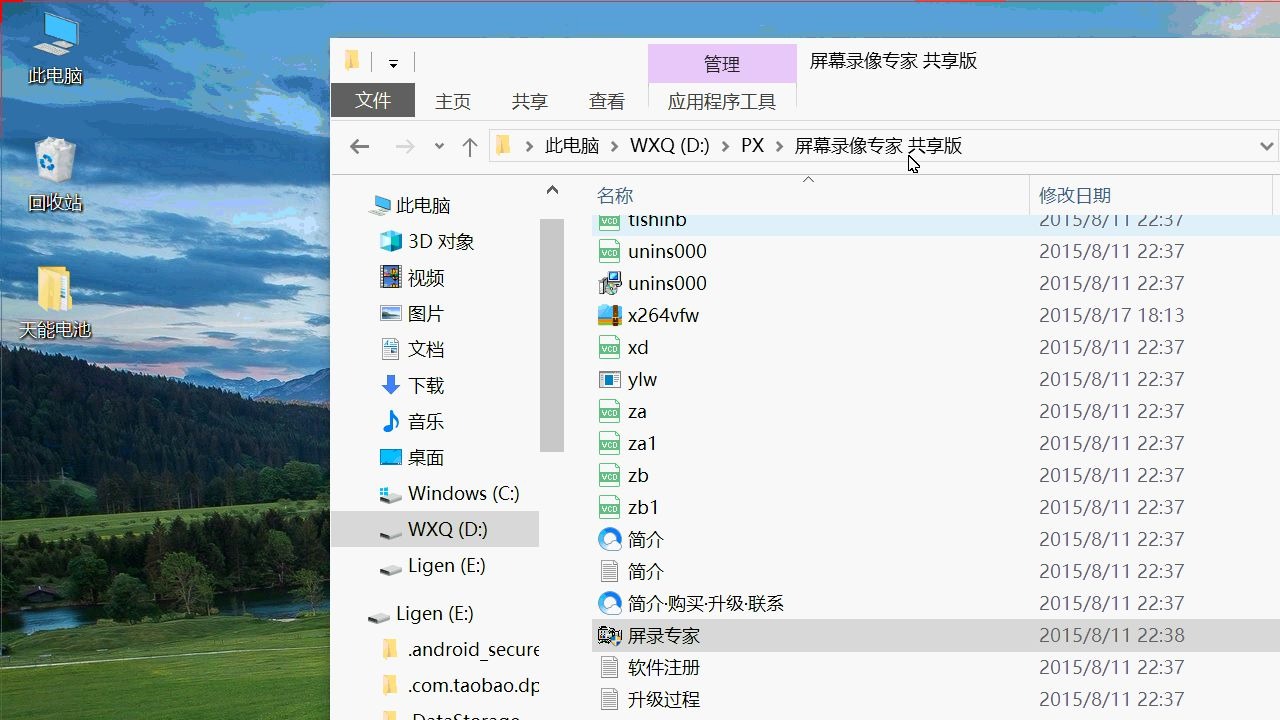The height and width of the screenshot is (720, 1280).
Task: Select the zb1 file icon
Action: coord(610,508)
